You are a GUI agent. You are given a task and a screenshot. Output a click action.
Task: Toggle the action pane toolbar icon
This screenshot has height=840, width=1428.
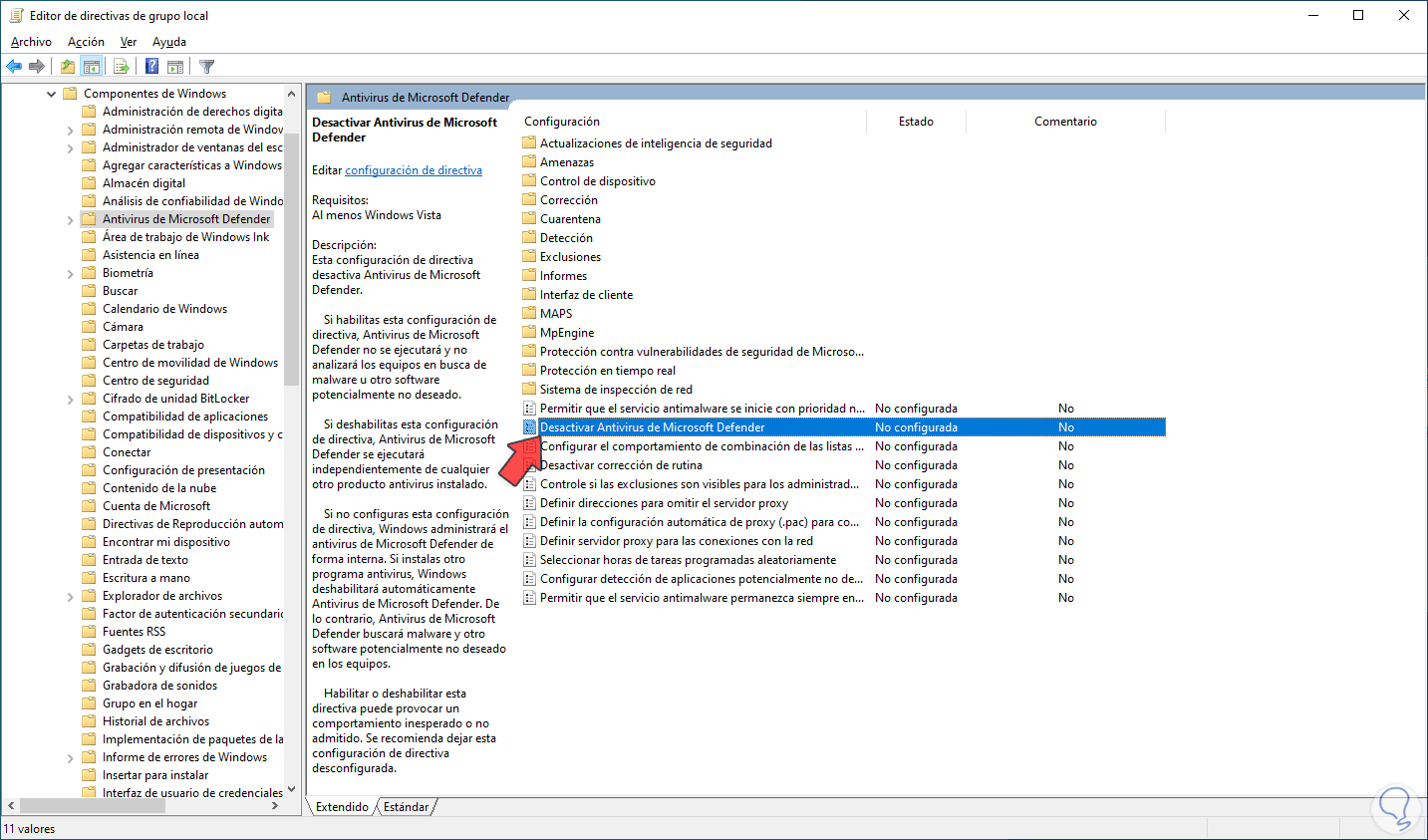[x=175, y=67]
